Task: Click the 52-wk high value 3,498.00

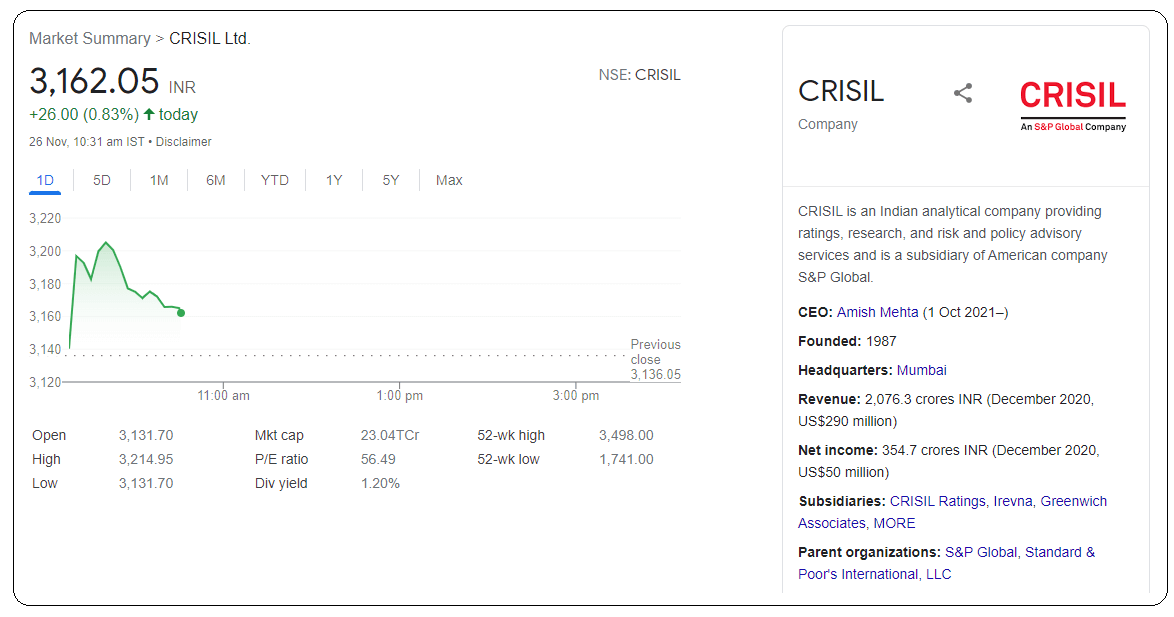Action: click(x=626, y=435)
